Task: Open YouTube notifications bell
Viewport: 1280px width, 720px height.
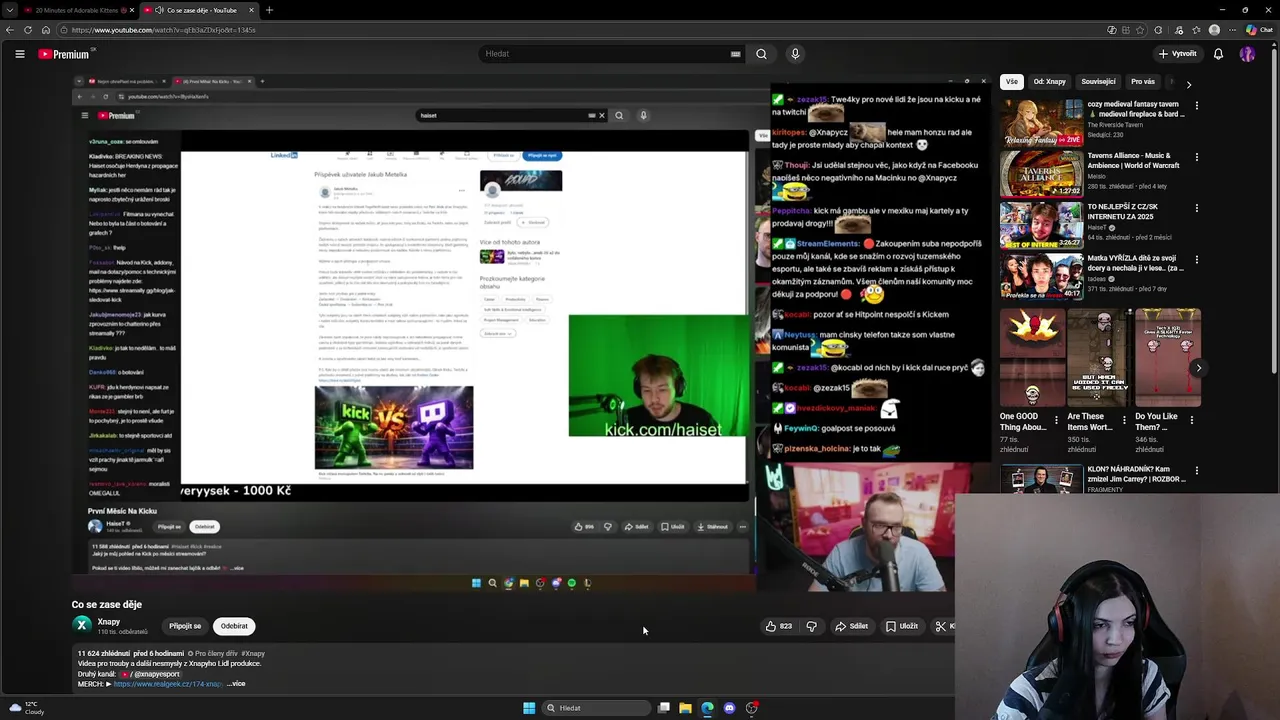Action: (1218, 54)
